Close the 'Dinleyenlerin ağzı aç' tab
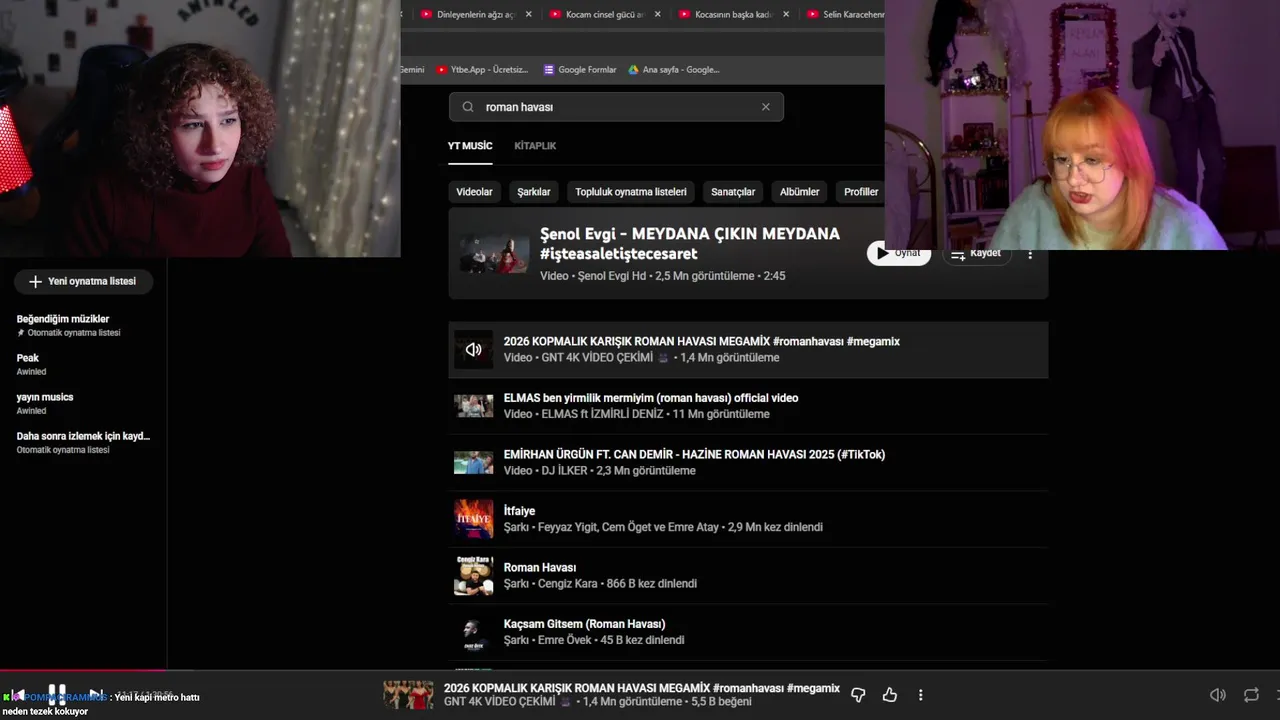Image resolution: width=1280 pixels, height=720 pixels. coord(528,14)
